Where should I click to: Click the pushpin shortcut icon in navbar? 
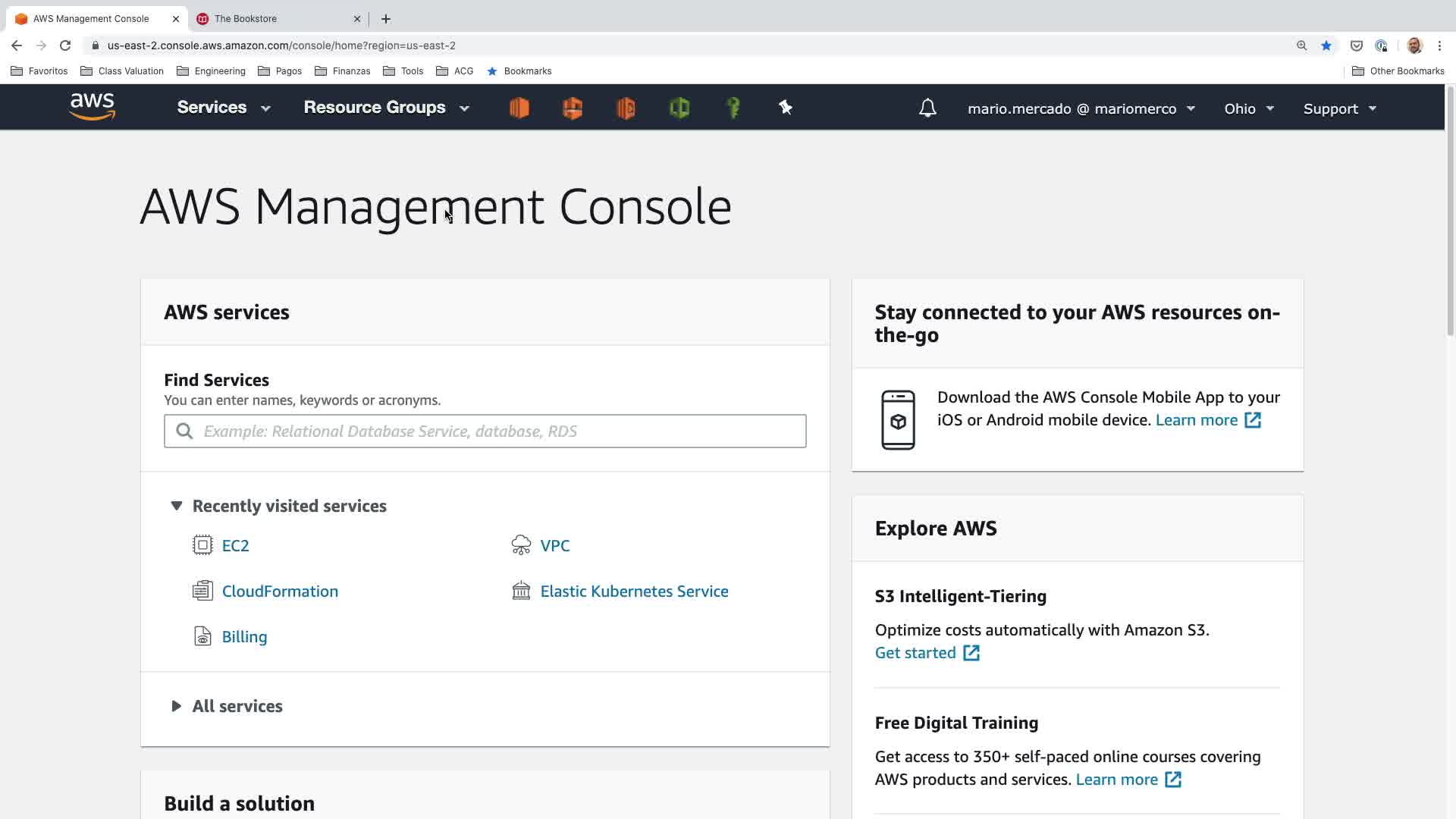(x=786, y=108)
